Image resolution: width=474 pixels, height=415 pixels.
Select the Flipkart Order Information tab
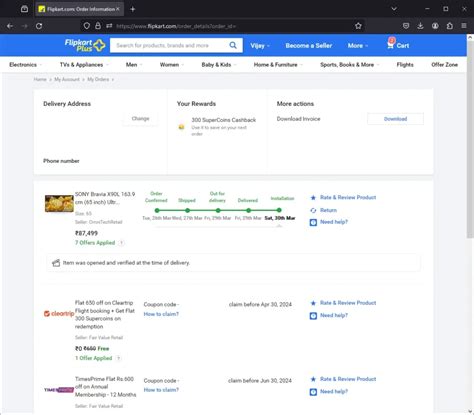coord(79,9)
